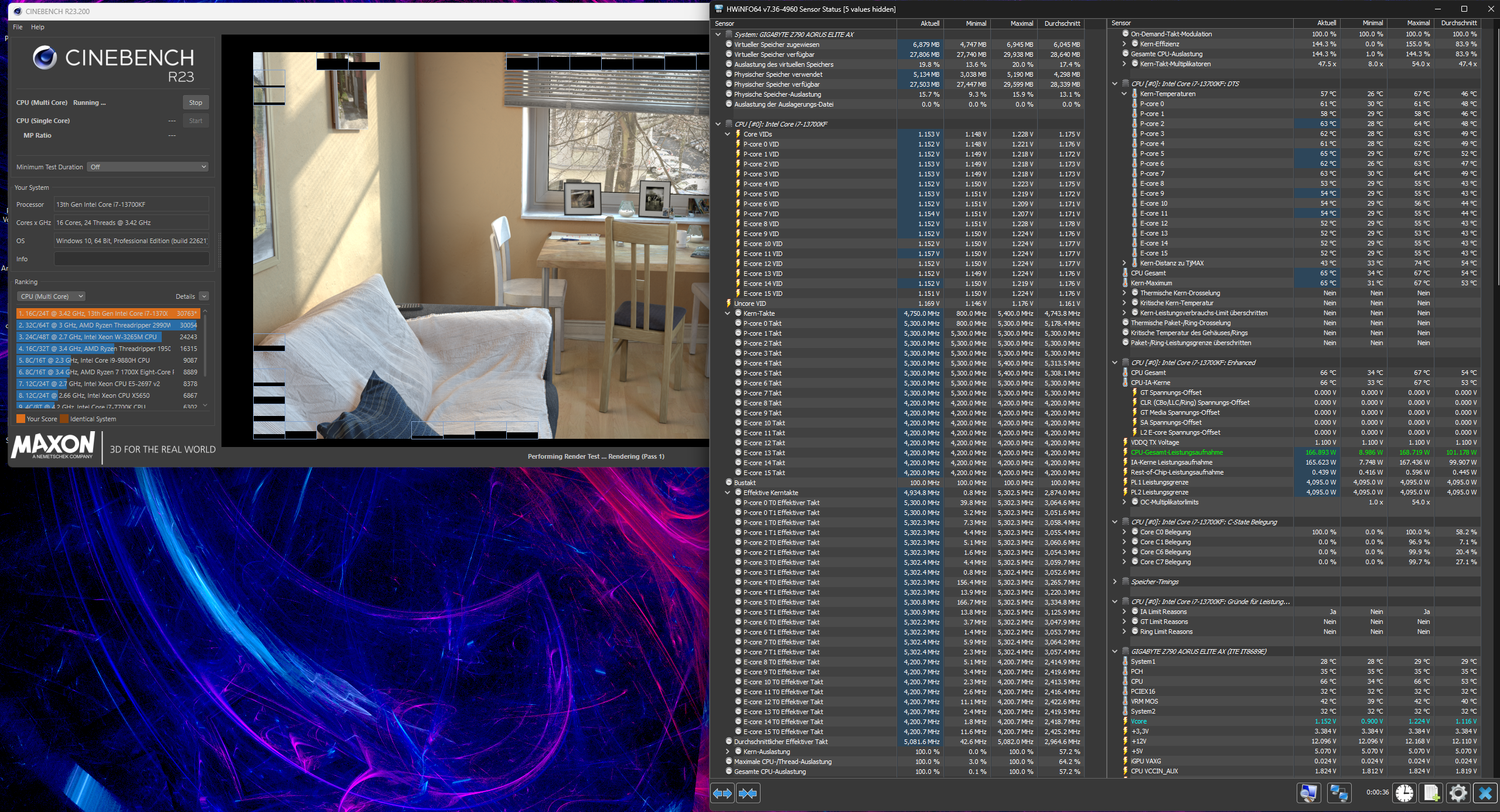Select the Threadripper 2990WX ranking entry
This screenshot has width=1500, height=812.
(x=97, y=325)
